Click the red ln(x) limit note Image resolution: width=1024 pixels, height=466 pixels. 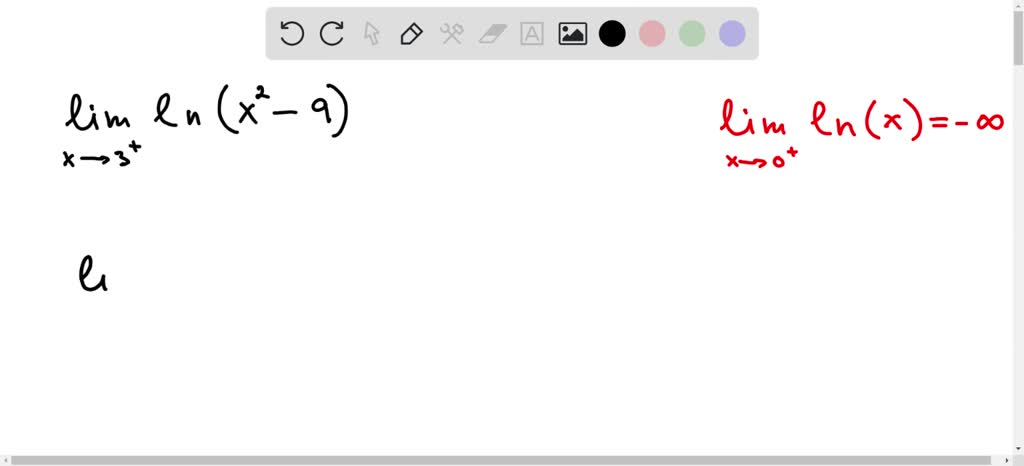tap(861, 134)
